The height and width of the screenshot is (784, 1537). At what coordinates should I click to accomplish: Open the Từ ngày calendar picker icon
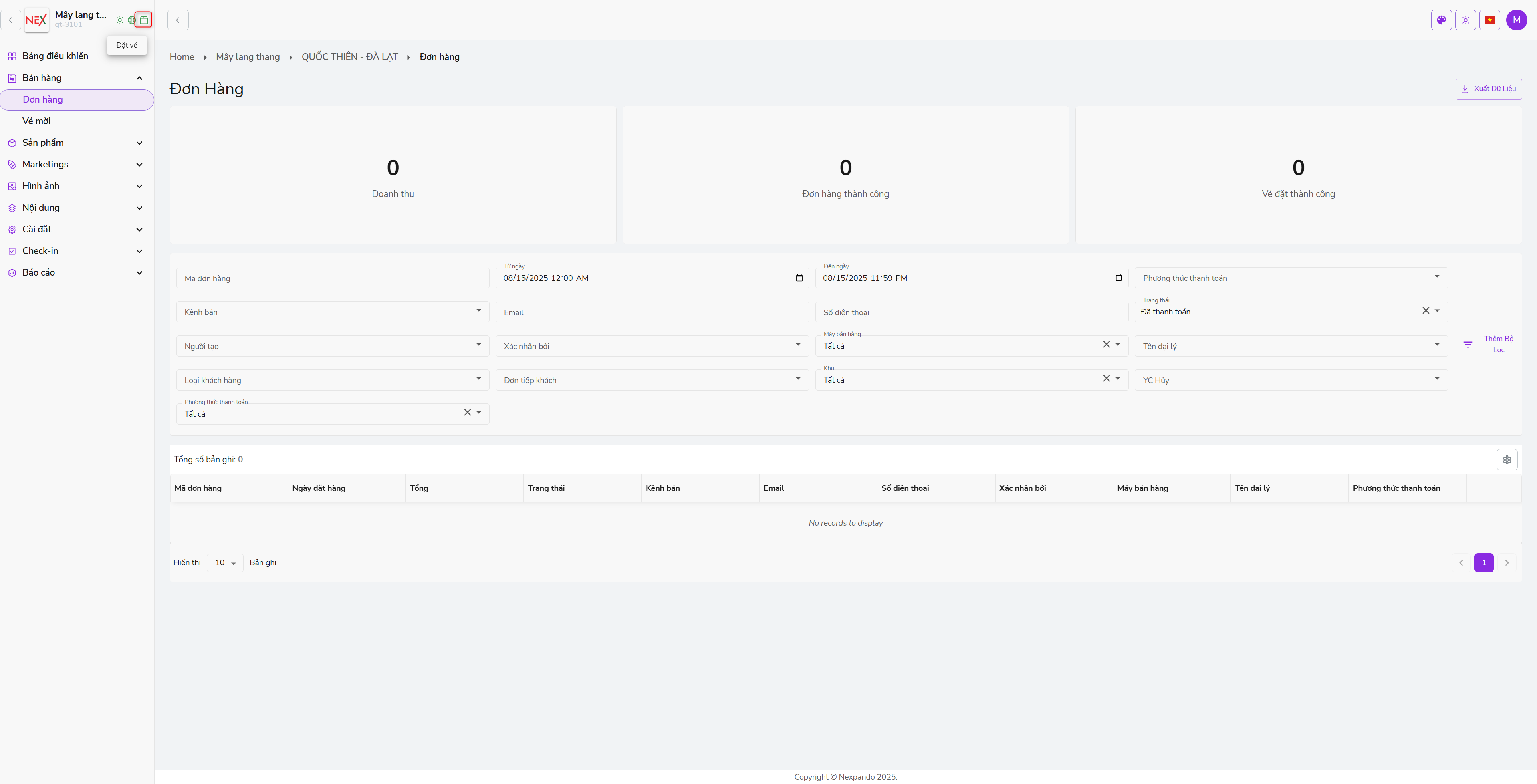[x=799, y=278]
